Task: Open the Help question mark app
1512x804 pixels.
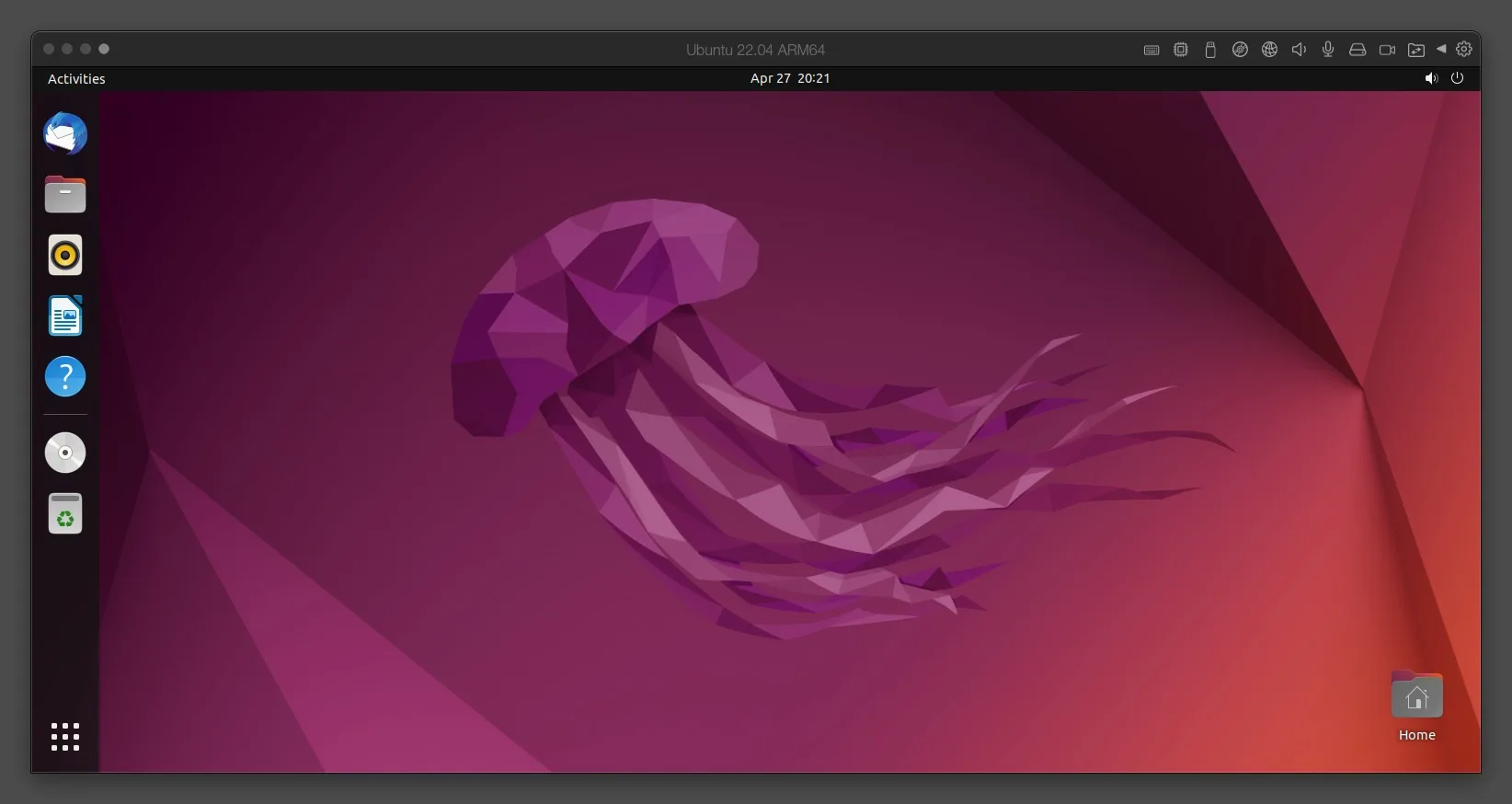Action: (65, 376)
